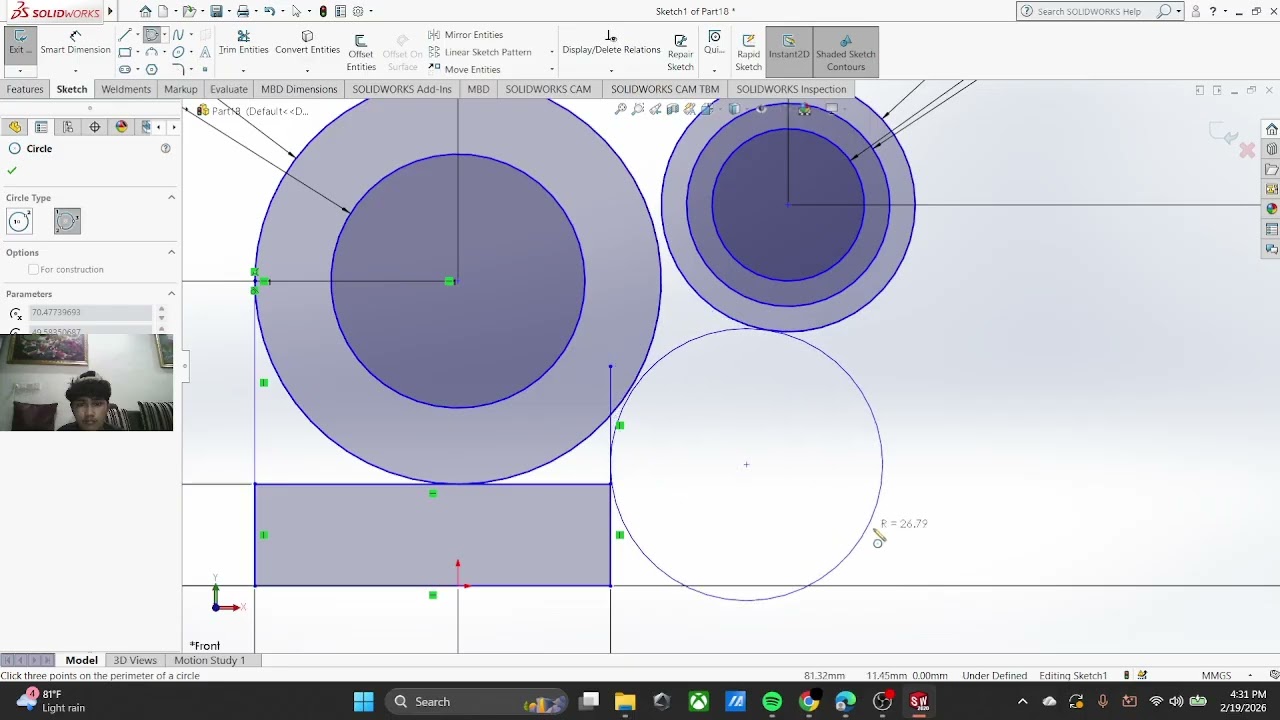Select the Corner Rectangle tool
The image size is (1280, 720).
(x=125, y=52)
